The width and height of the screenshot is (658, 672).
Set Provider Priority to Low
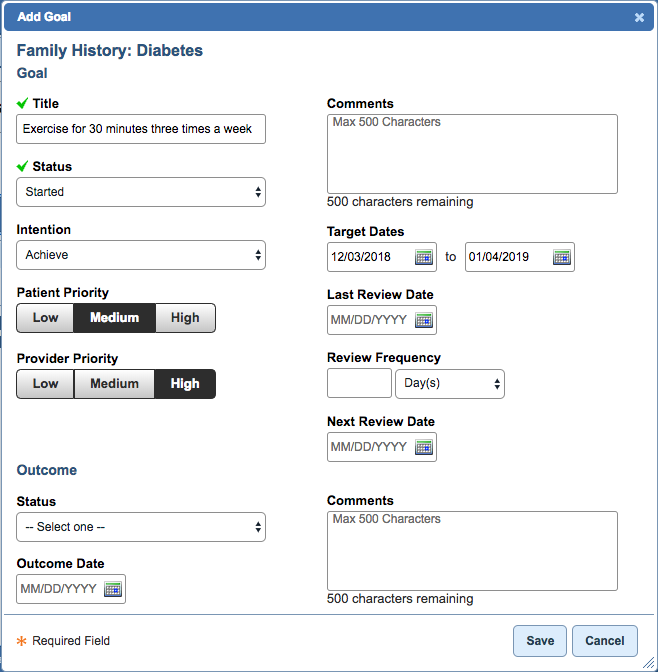click(45, 384)
